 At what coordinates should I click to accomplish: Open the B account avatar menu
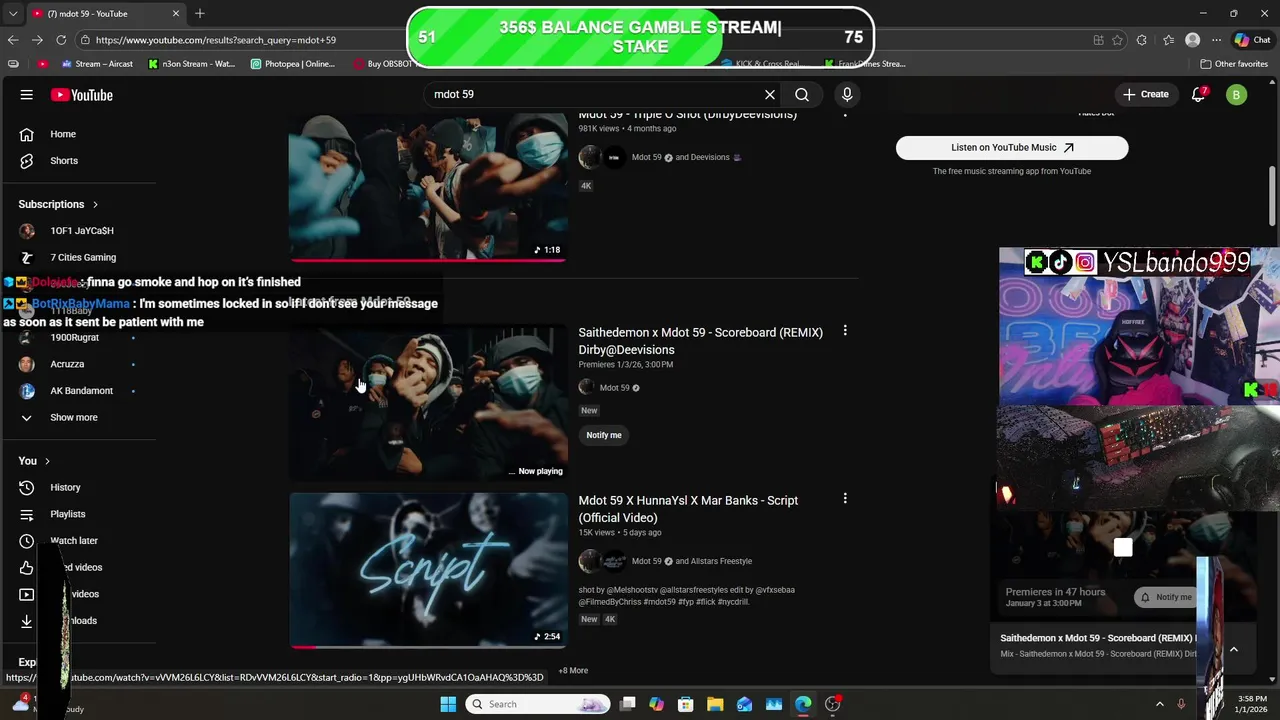(1237, 95)
